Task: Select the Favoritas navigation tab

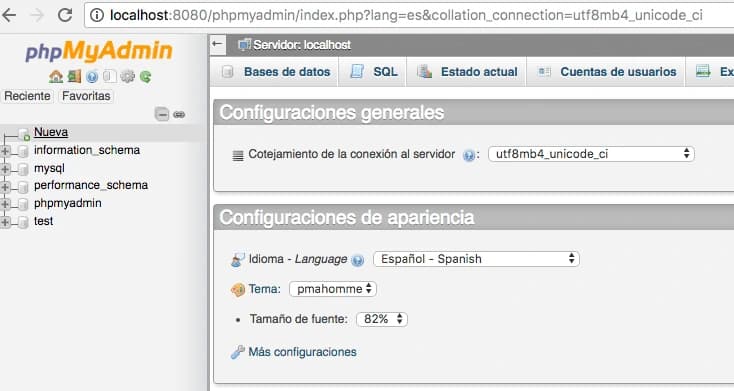Action: 86,96
